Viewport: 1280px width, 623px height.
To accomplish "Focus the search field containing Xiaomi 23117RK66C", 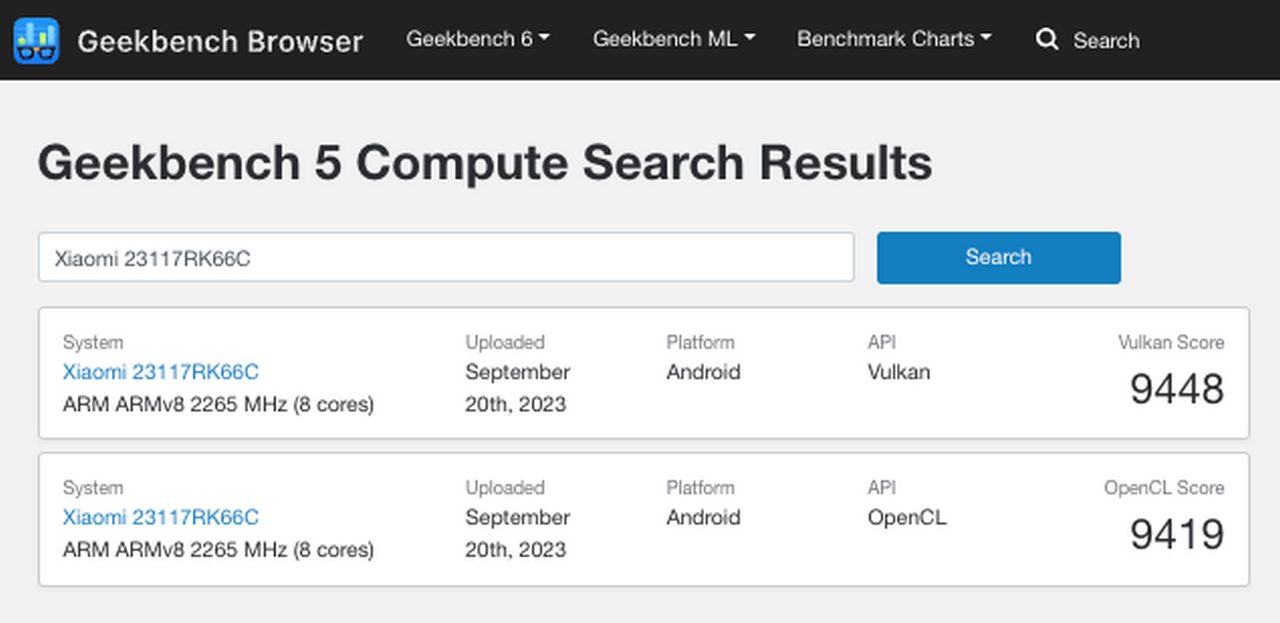I will (446, 258).
